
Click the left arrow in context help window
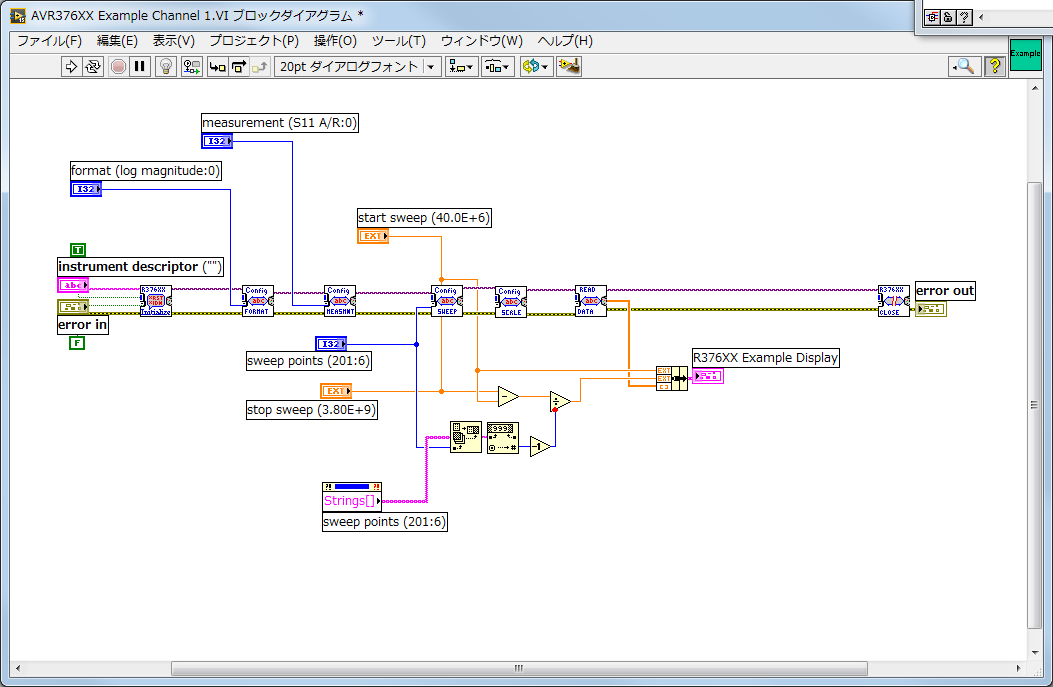click(x=981, y=17)
